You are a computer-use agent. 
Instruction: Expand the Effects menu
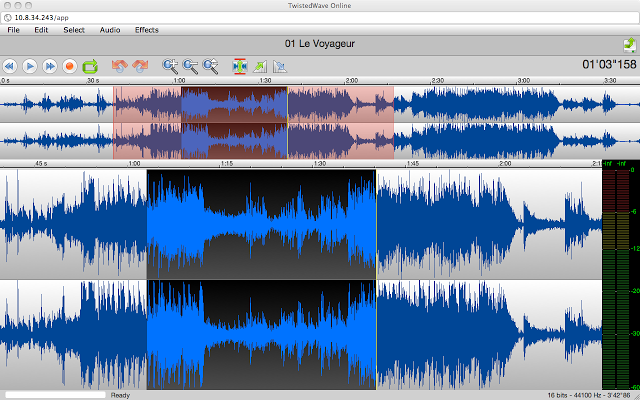click(x=147, y=30)
